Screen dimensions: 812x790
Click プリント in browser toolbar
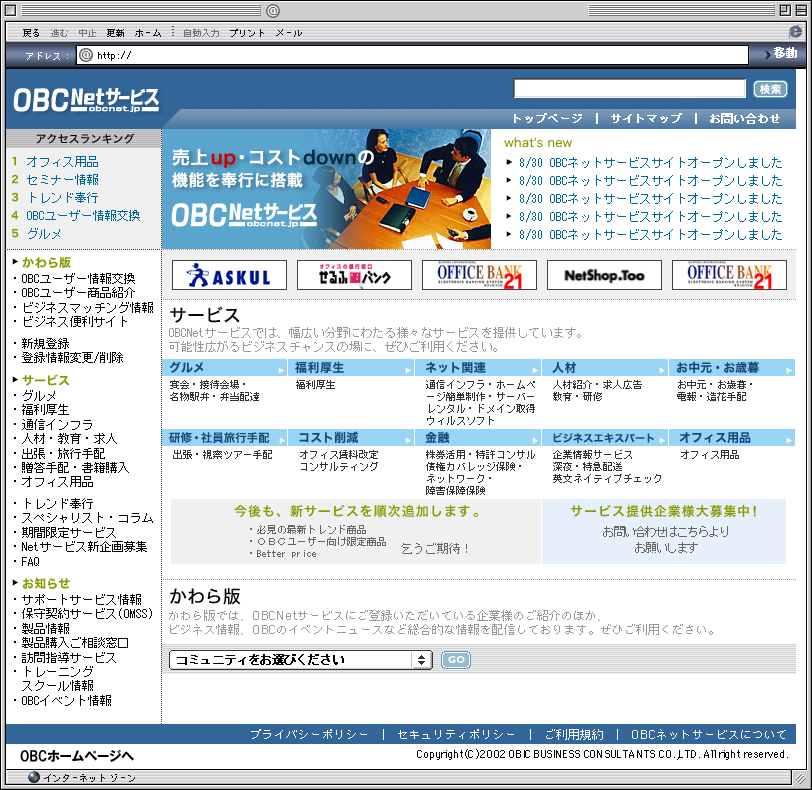coord(247,33)
